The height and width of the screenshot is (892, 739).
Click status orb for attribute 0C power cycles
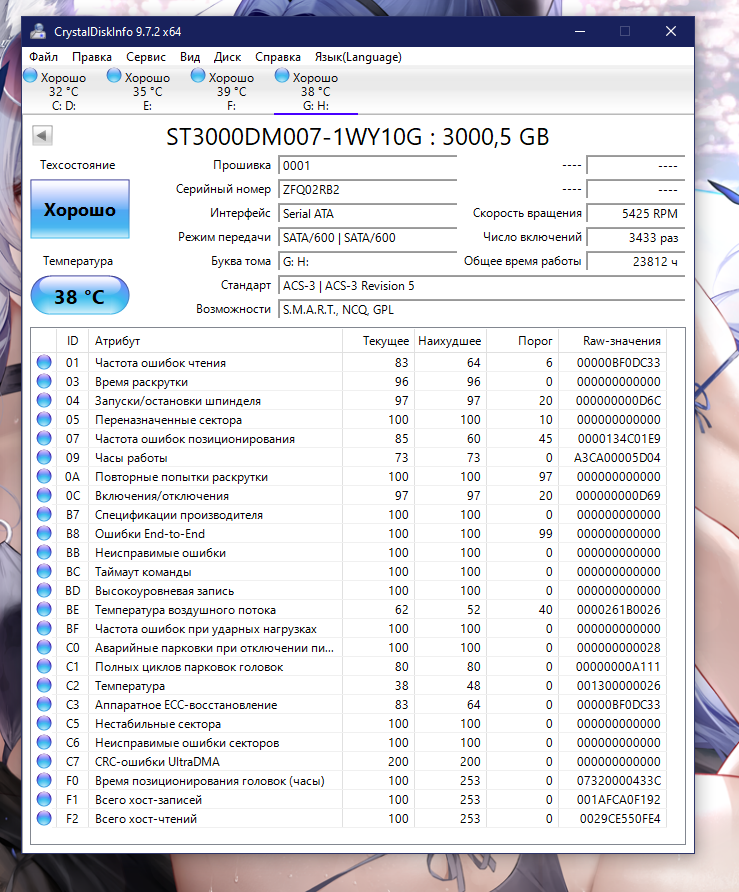pyautogui.click(x=44, y=495)
